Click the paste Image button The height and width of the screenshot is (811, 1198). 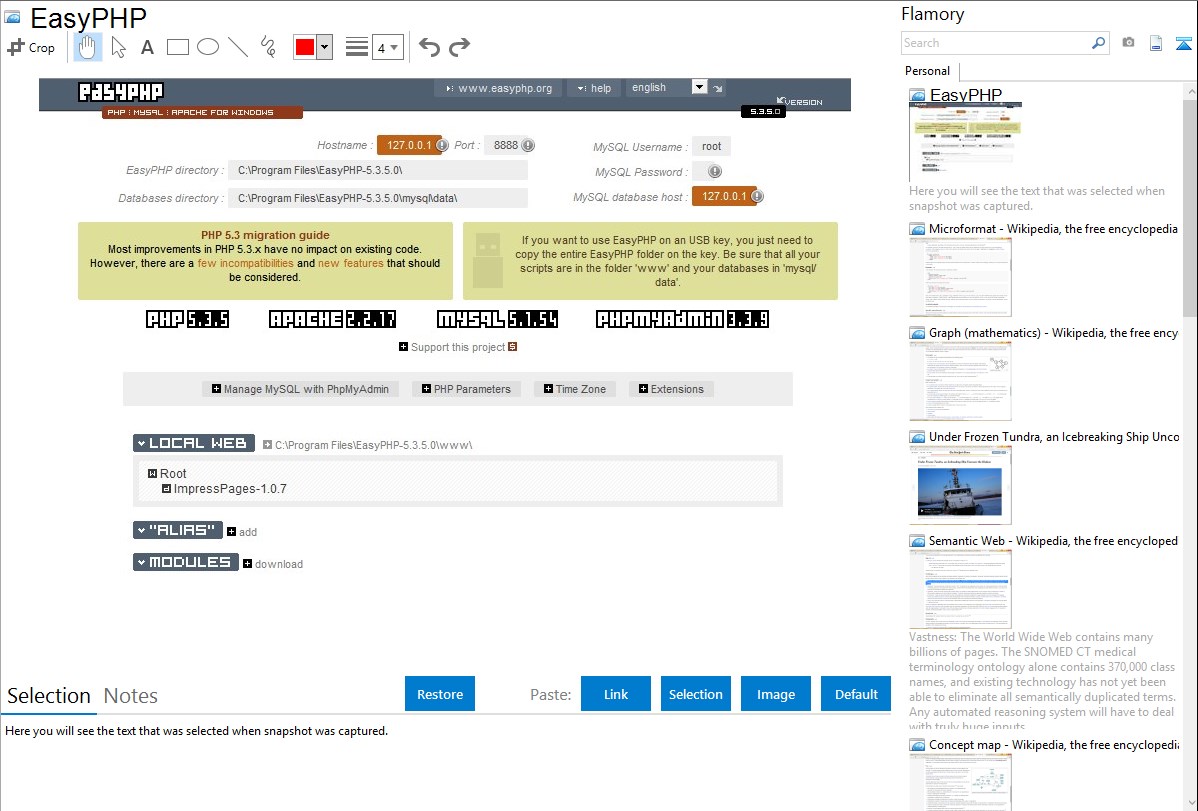[x=776, y=694]
